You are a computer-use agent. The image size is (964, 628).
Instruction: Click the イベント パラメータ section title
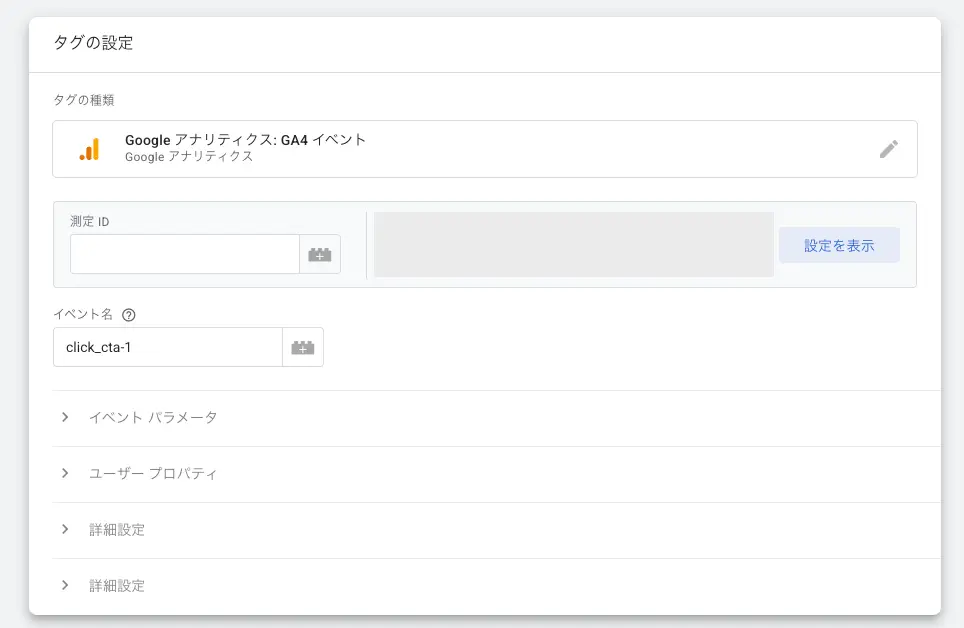coord(153,417)
